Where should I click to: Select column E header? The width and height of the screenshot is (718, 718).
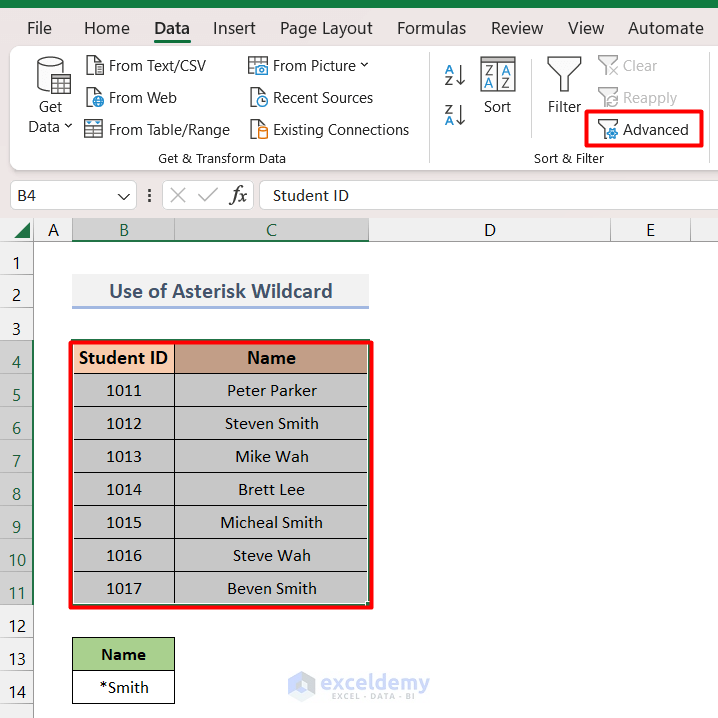pyautogui.click(x=650, y=230)
